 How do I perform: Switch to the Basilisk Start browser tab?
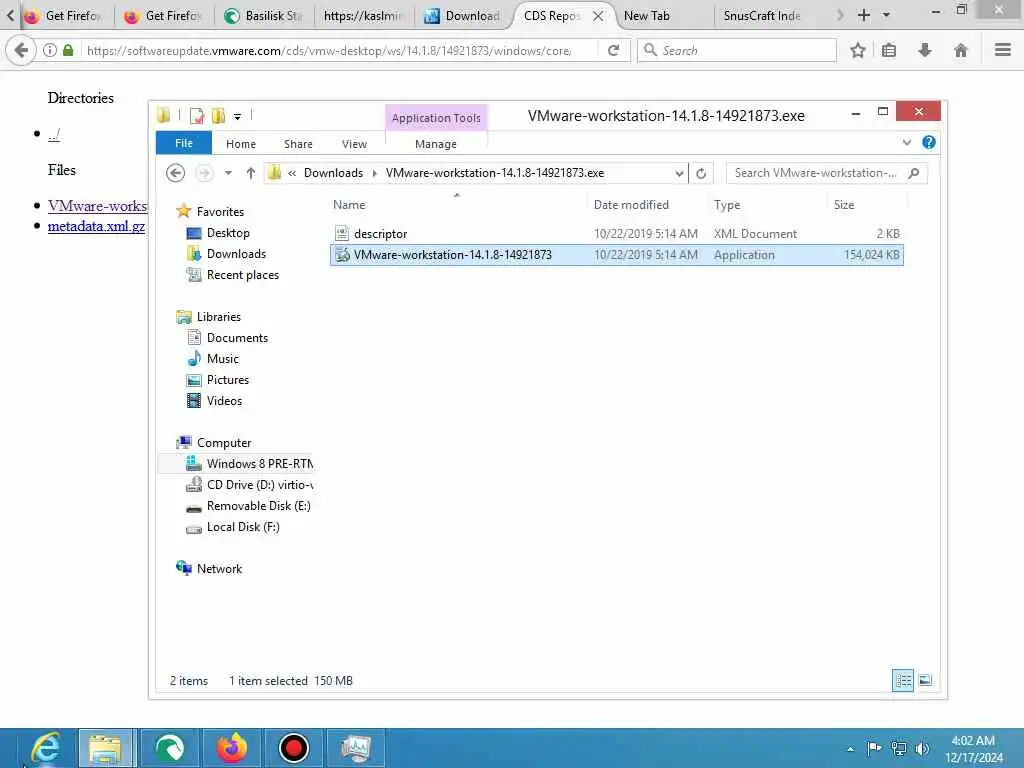click(x=264, y=16)
